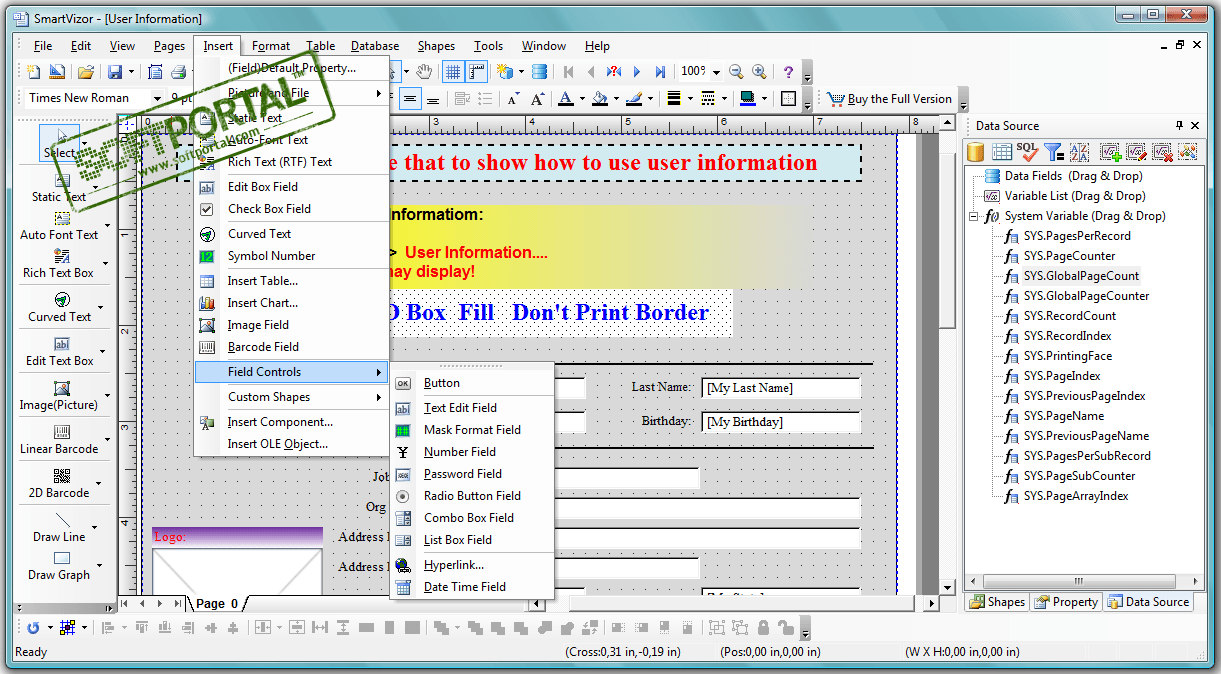This screenshot has width=1221, height=674.
Task: Open the Save button dropdown arrow
Action: (x=132, y=71)
